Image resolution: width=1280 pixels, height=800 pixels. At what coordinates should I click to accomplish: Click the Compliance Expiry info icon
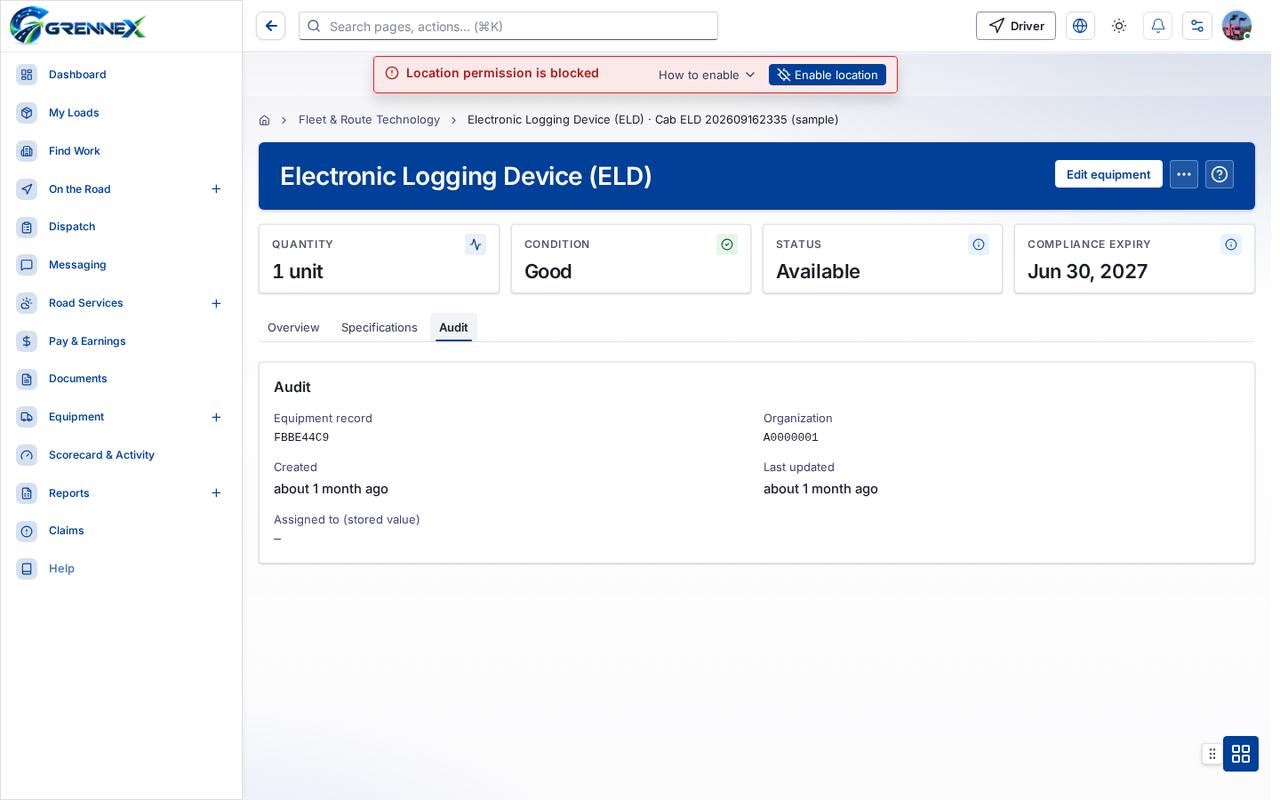(x=1231, y=244)
